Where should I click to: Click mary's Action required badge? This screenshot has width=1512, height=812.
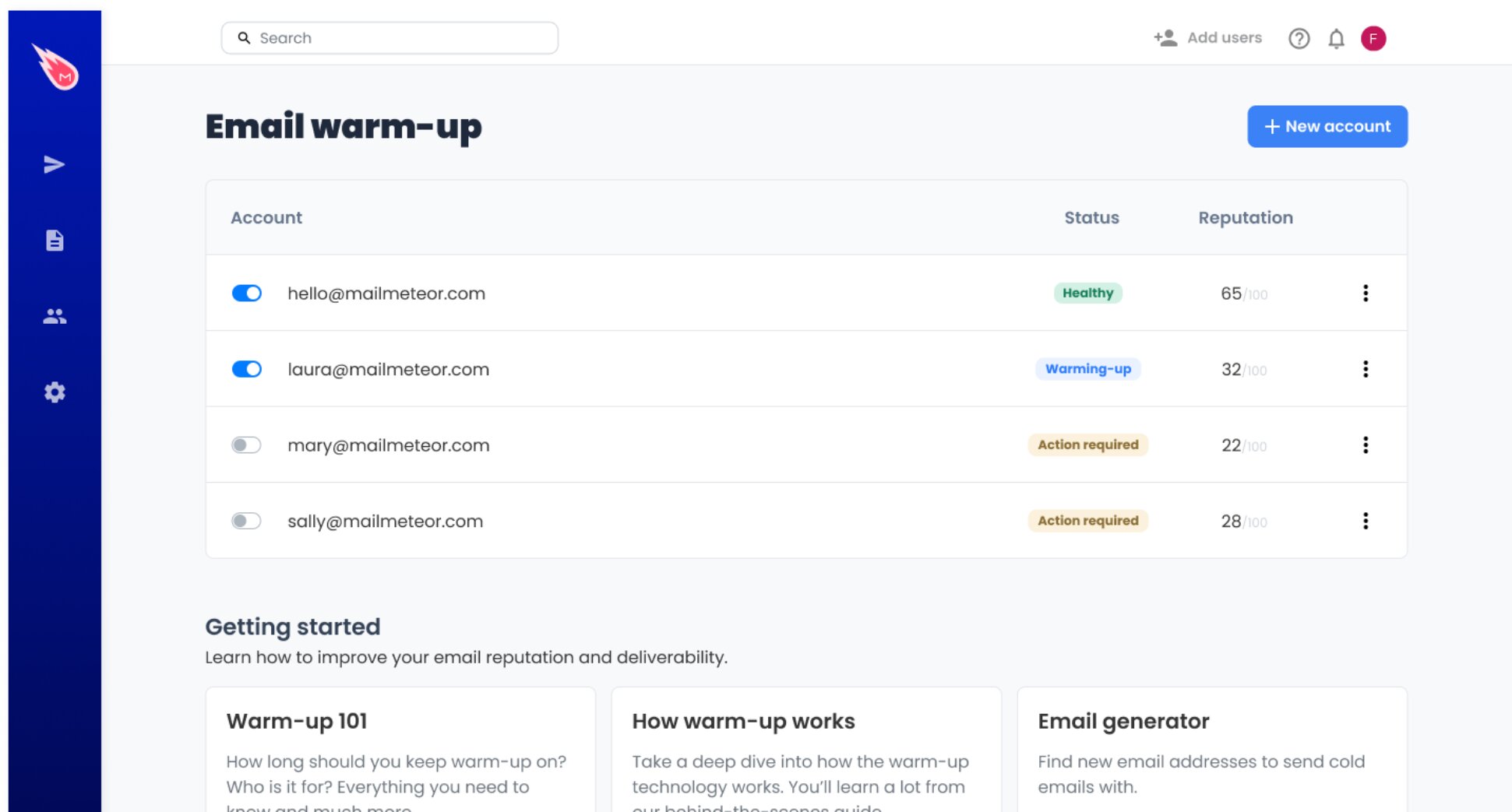(1088, 445)
